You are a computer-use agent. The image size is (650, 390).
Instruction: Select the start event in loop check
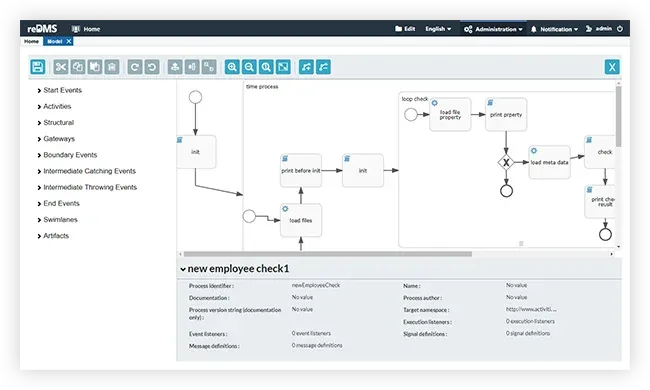[410, 114]
